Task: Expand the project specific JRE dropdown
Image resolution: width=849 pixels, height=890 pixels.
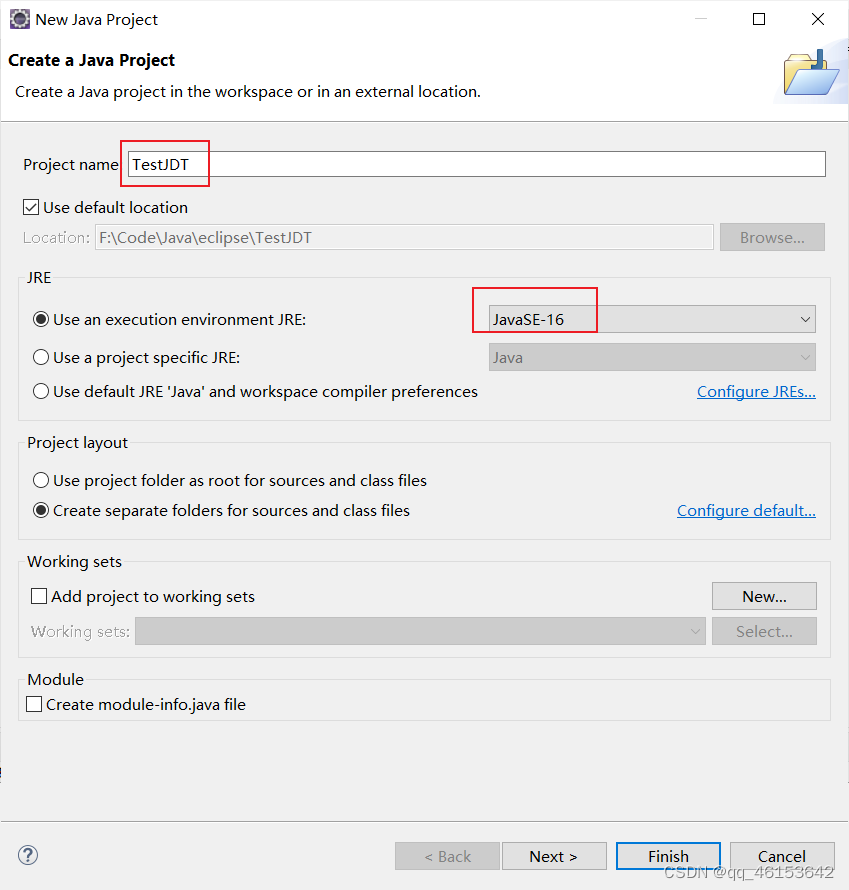Action: click(x=806, y=357)
